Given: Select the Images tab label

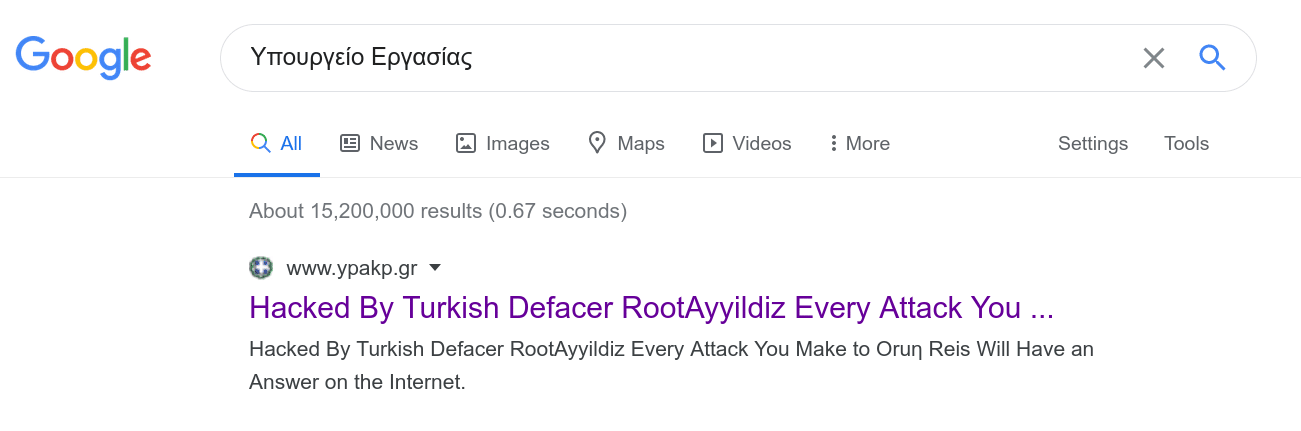Looking at the screenshot, I should pyautogui.click(x=518, y=143).
